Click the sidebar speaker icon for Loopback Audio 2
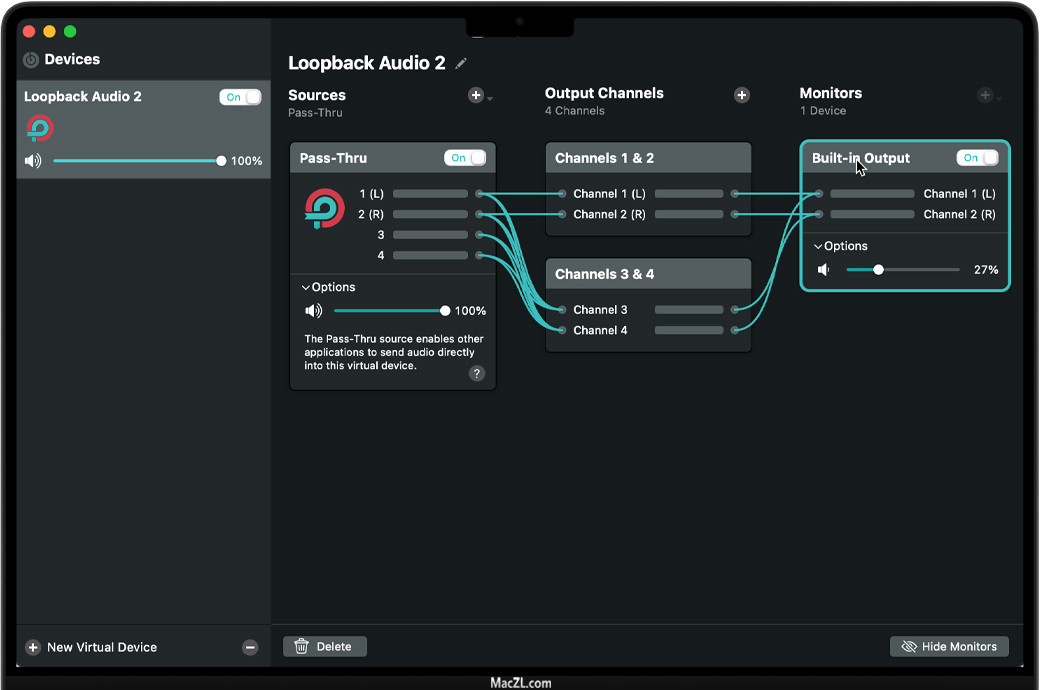The height and width of the screenshot is (690, 1040). 33,161
